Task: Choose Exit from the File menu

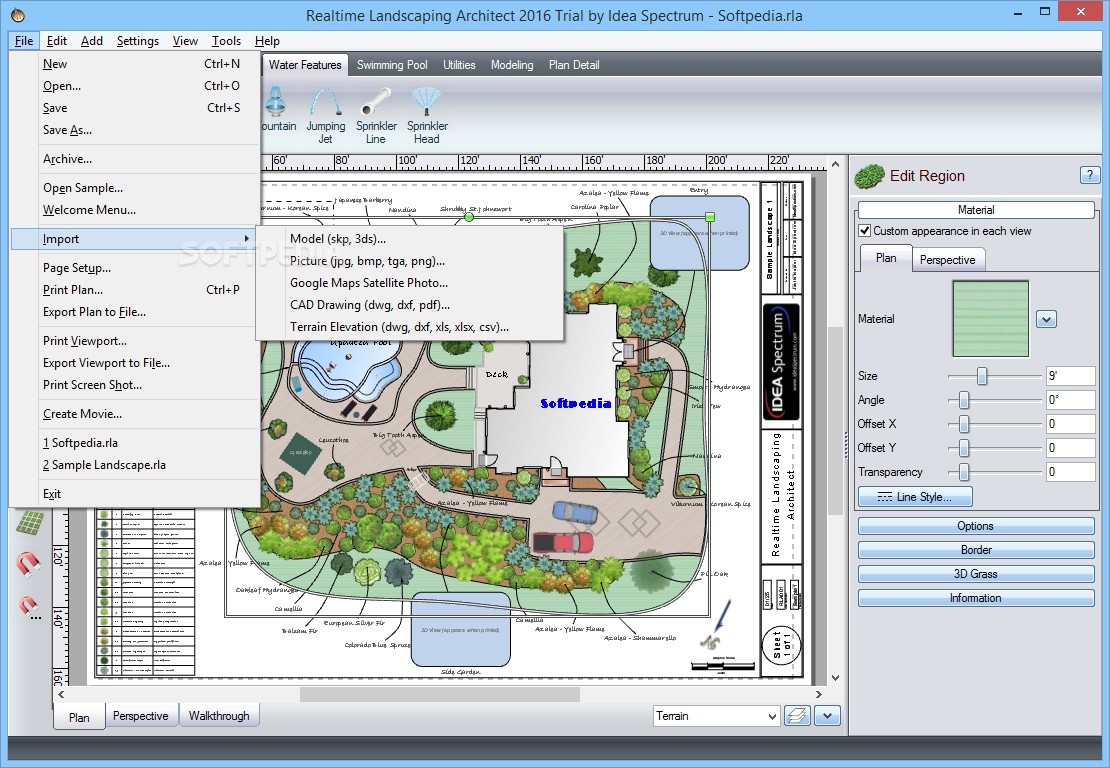Action: pos(135,493)
